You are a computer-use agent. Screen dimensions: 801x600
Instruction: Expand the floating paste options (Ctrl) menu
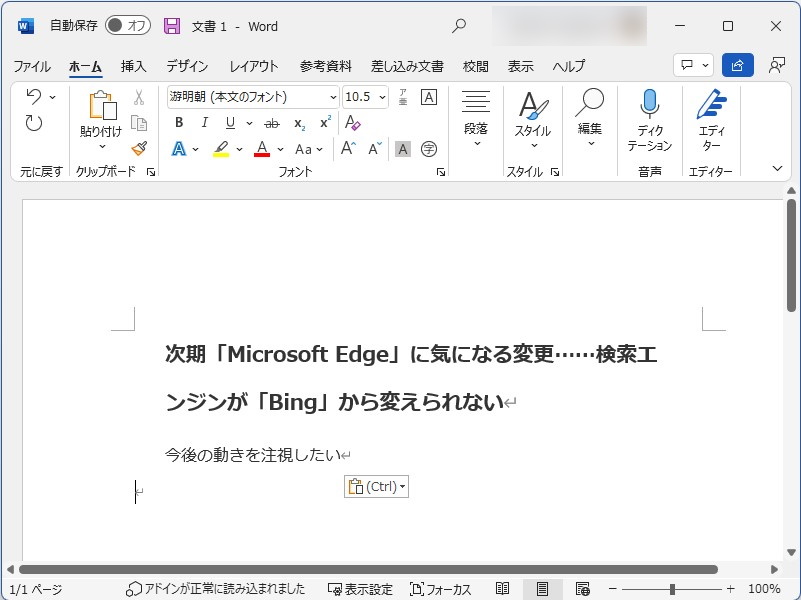[398, 486]
